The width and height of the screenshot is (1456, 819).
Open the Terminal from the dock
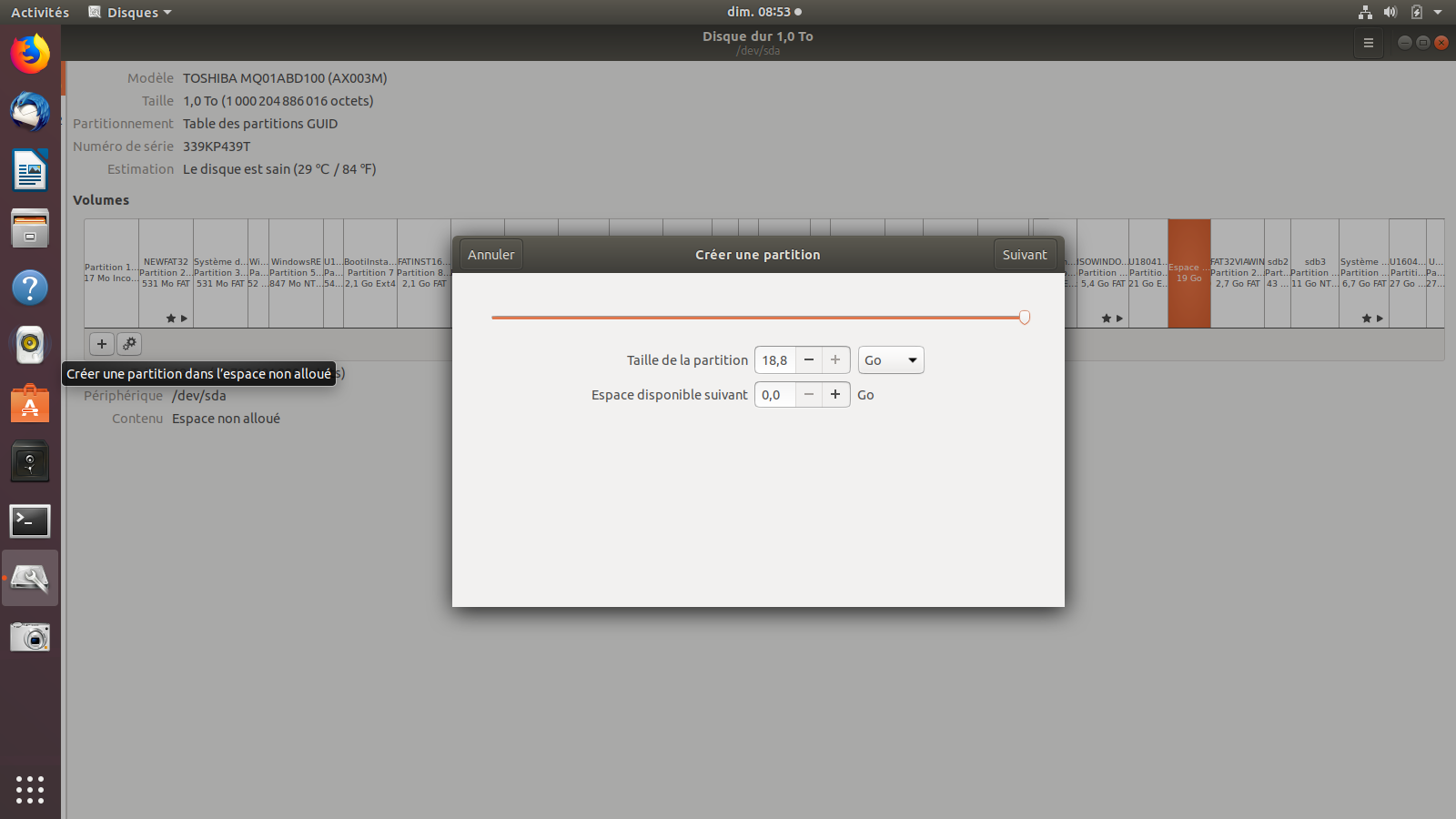tap(30, 521)
